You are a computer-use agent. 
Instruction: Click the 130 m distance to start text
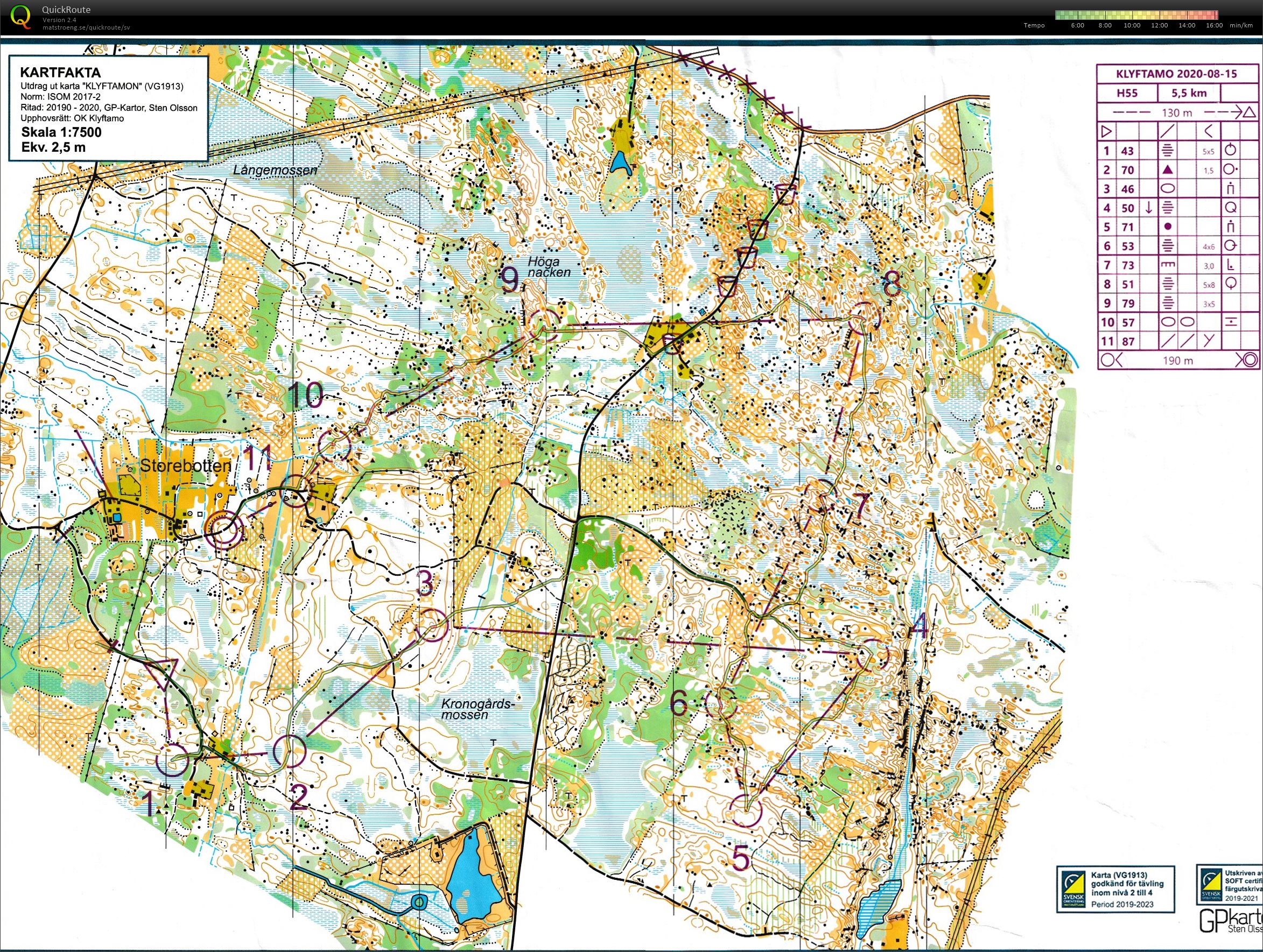pyautogui.click(x=1177, y=112)
